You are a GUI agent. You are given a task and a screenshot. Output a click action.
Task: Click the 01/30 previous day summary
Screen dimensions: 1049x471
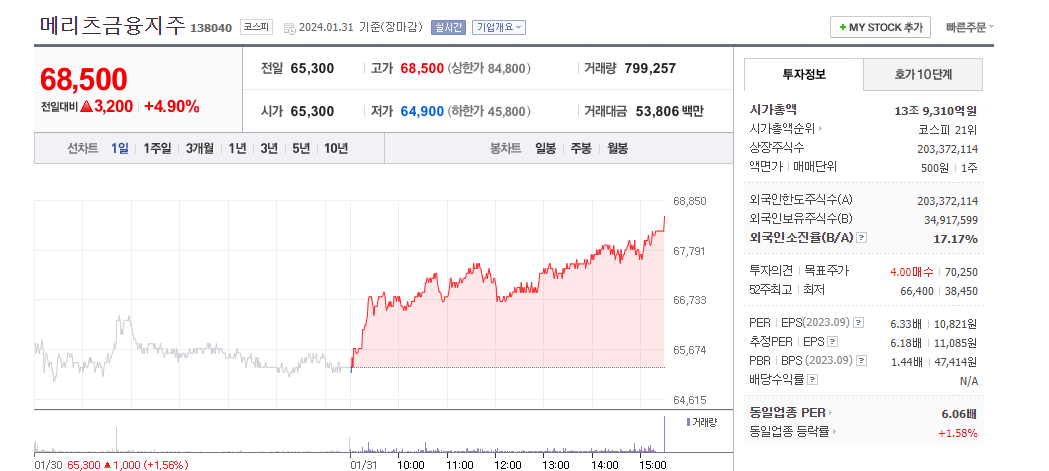click(111, 465)
